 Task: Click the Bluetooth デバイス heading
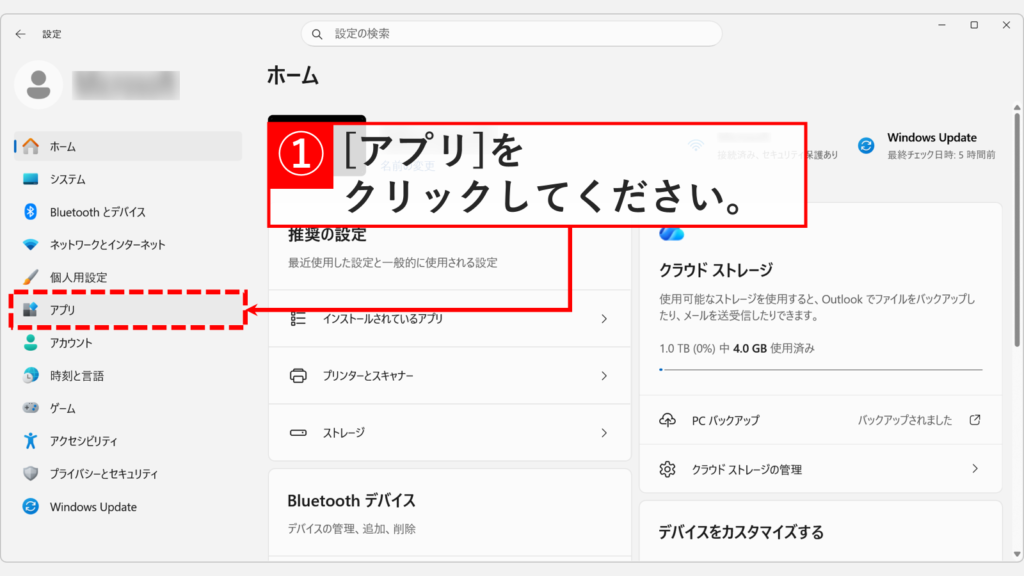351,501
